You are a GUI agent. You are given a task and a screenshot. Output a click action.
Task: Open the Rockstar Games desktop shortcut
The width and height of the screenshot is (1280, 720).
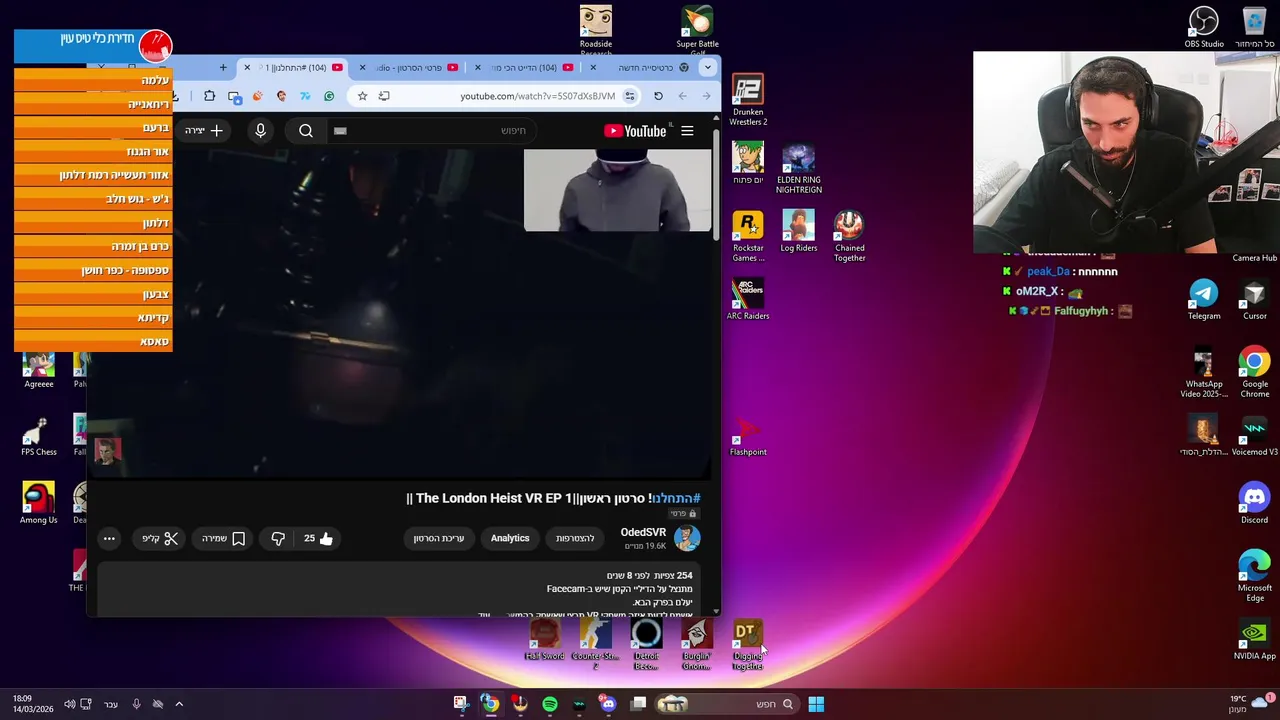click(748, 236)
